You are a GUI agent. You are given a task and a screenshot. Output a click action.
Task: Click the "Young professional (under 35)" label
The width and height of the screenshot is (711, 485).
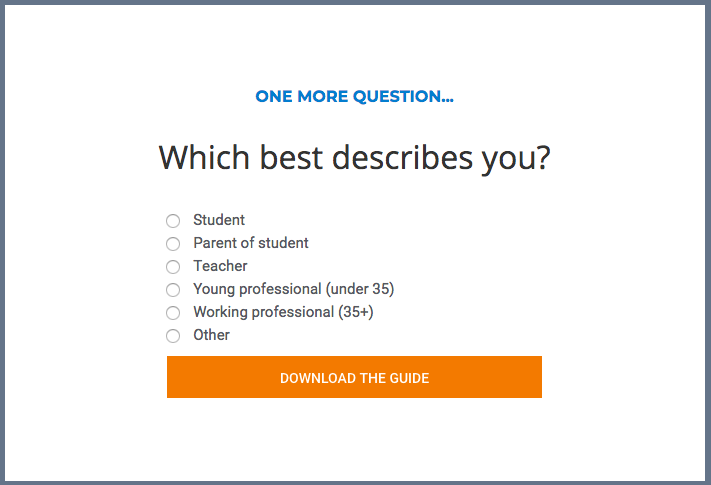click(x=294, y=289)
